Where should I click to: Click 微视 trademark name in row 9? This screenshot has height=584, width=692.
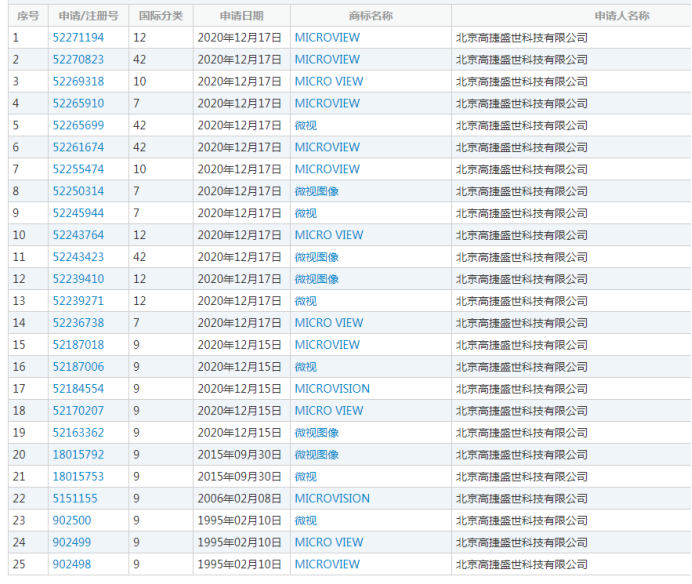pyautogui.click(x=305, y=213)
